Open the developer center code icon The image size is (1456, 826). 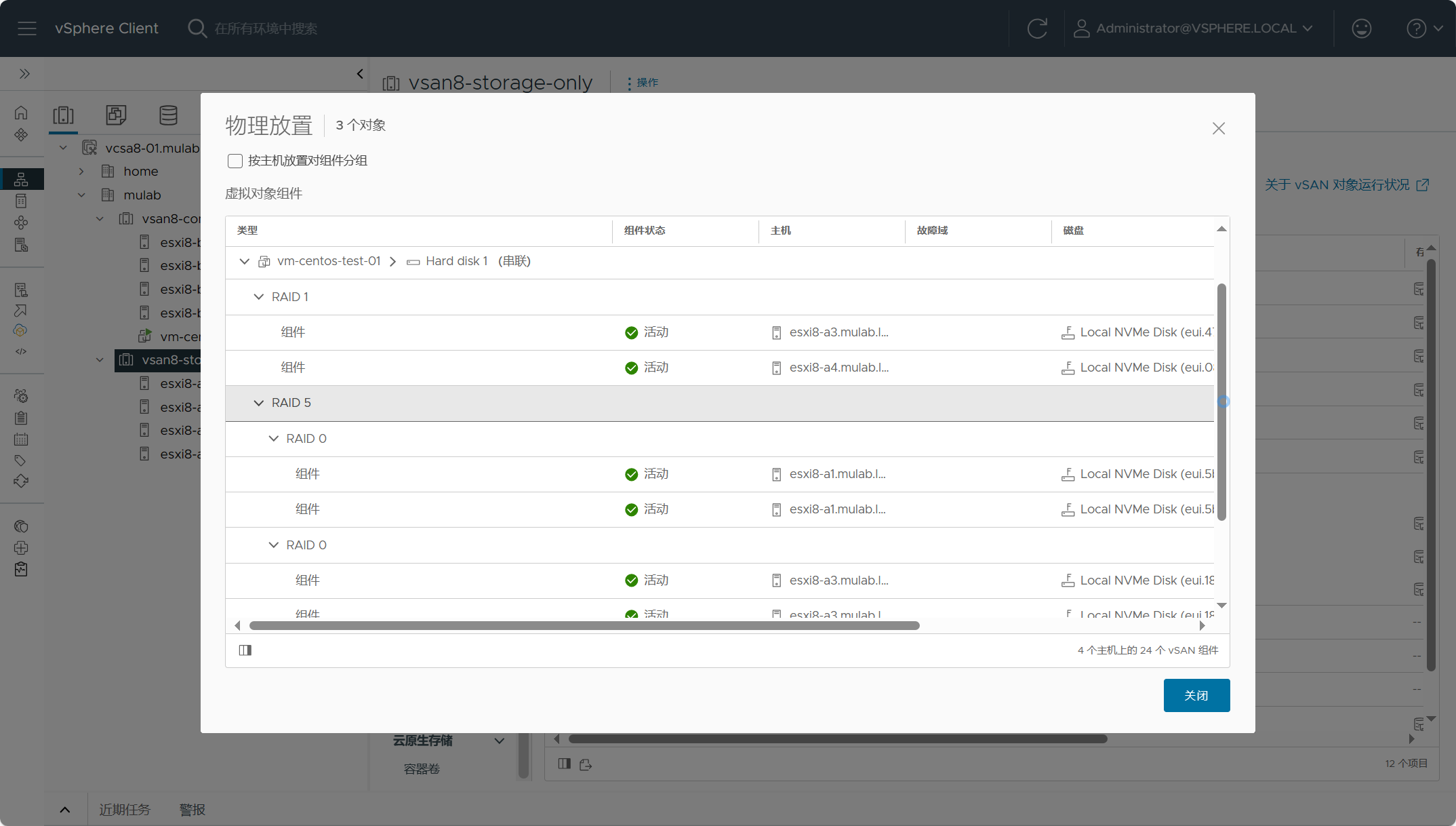21,351
